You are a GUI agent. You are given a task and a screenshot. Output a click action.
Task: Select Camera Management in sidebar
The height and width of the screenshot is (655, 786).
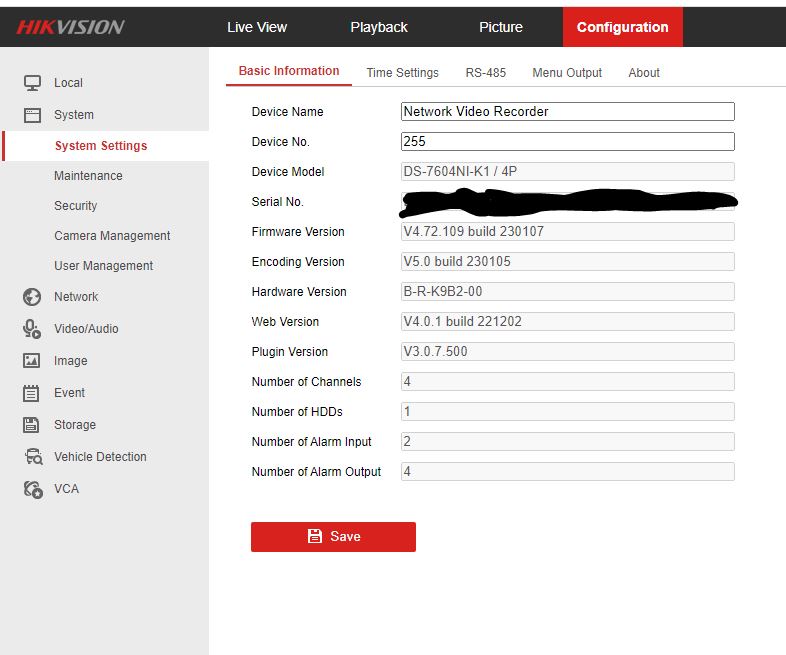[x=112, y=236]
